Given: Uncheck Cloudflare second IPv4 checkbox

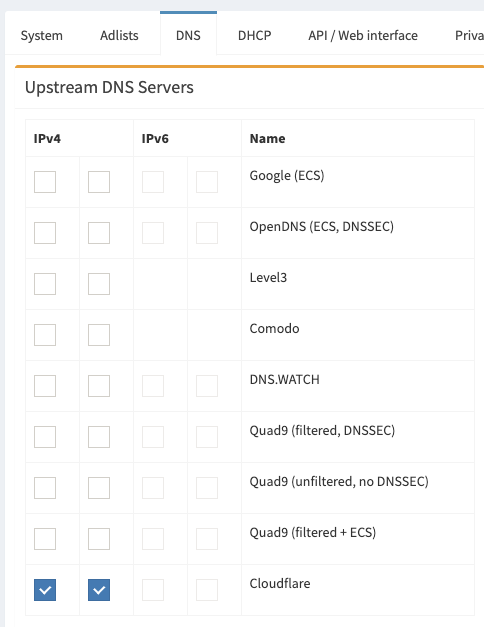Looking at the screenshot, I should coord(99,590).
